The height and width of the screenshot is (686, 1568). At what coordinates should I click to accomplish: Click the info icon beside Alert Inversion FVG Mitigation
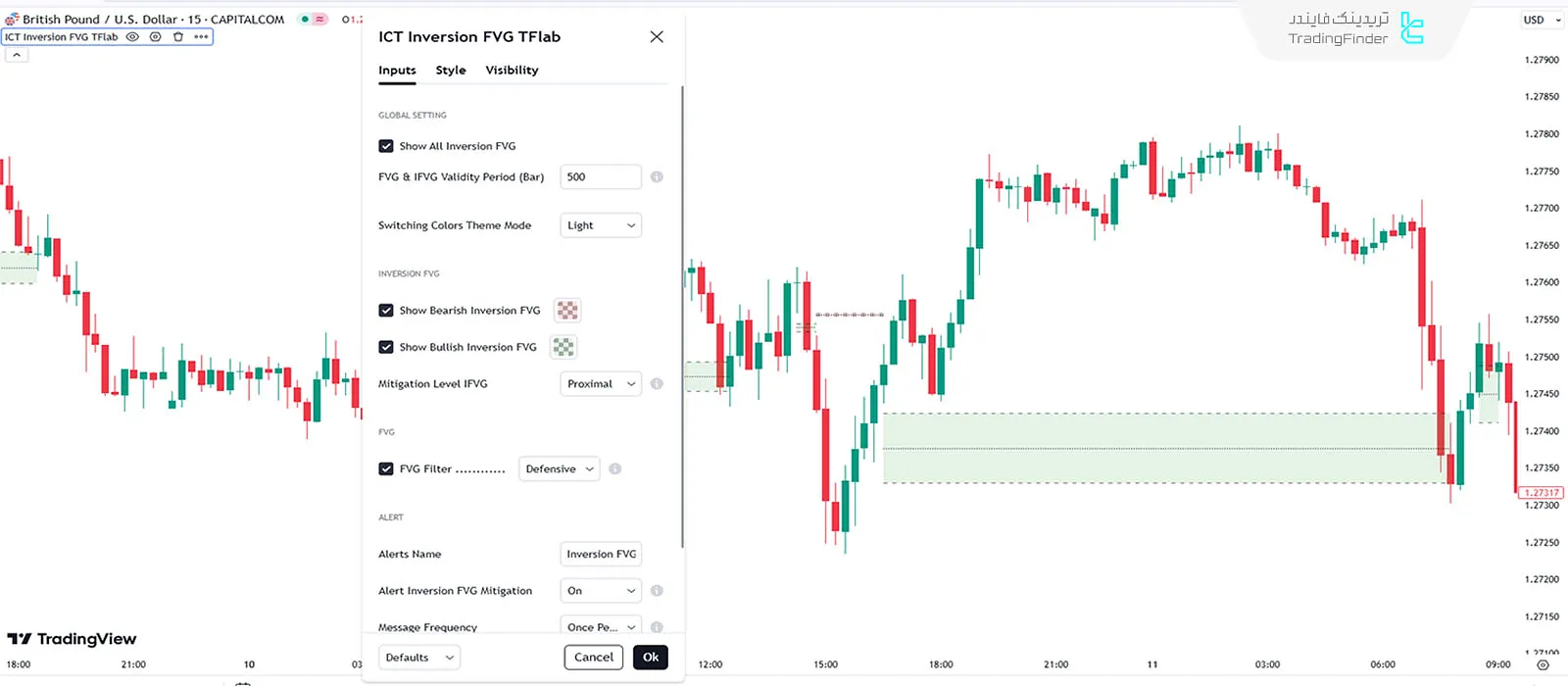657,591
